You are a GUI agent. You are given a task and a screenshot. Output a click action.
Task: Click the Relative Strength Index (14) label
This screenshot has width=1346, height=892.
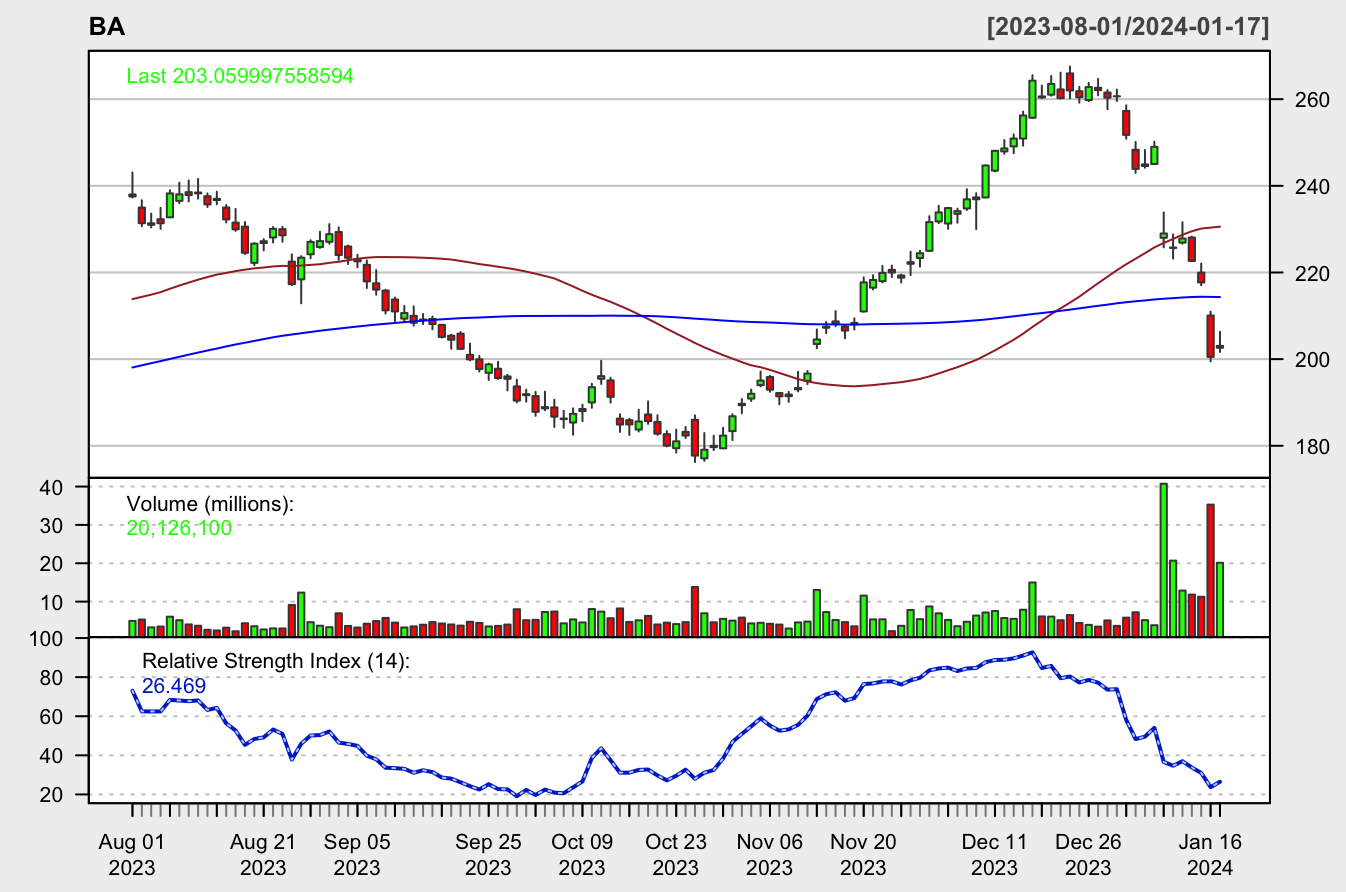click(276, 661)
